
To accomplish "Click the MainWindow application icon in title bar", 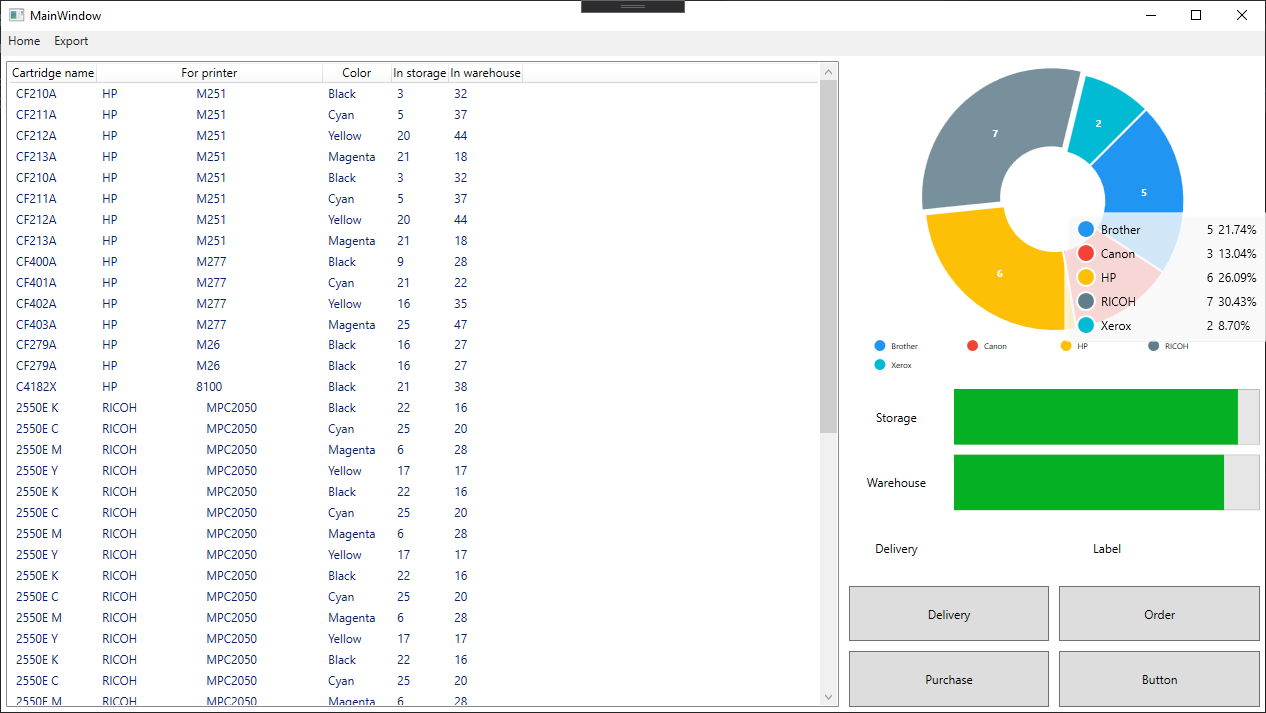I will pyautogui.click(x=16, y=15).
